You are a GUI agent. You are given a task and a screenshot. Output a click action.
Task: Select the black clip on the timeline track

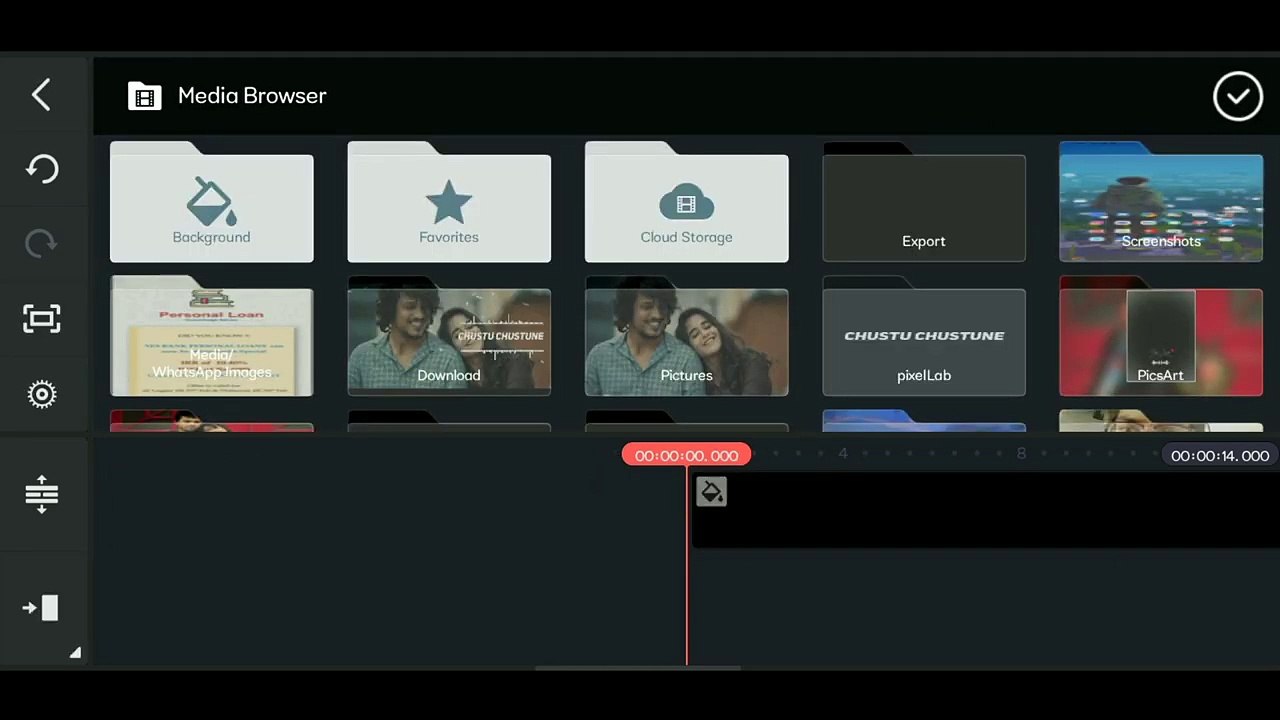click(985, 510)
